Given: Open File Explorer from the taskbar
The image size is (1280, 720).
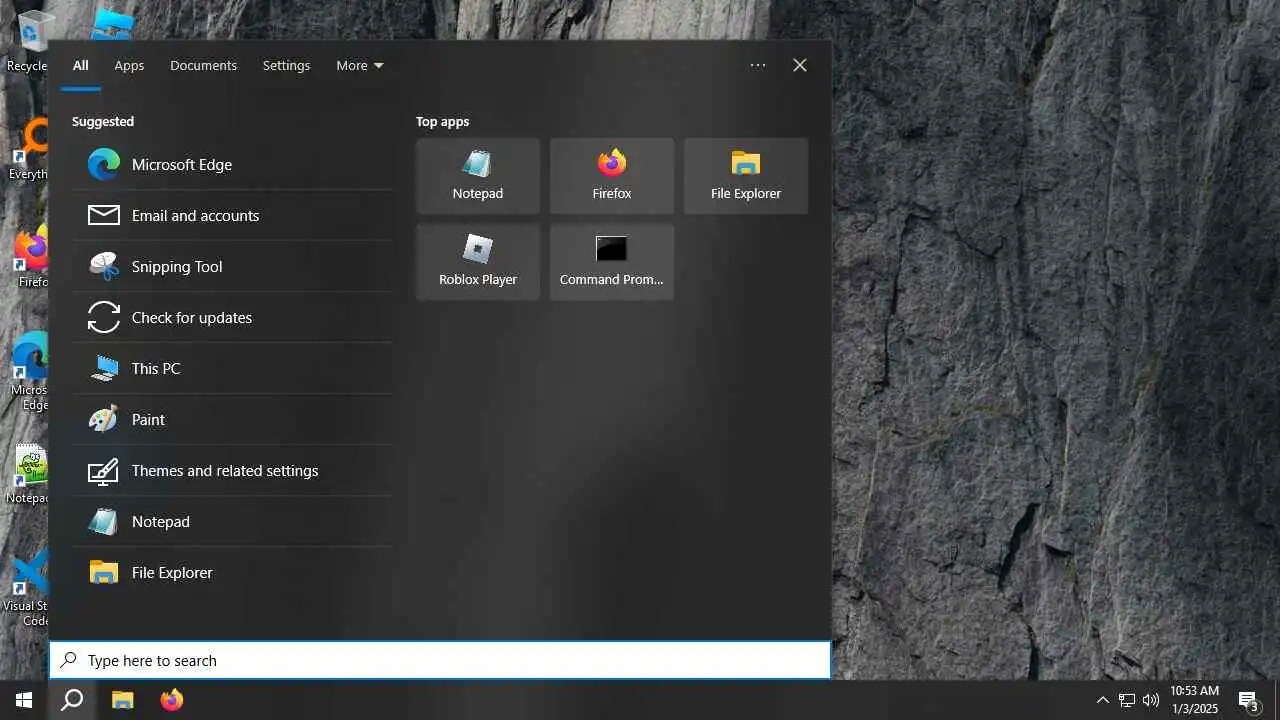Looking at the screenshot, I should (122, 700).
